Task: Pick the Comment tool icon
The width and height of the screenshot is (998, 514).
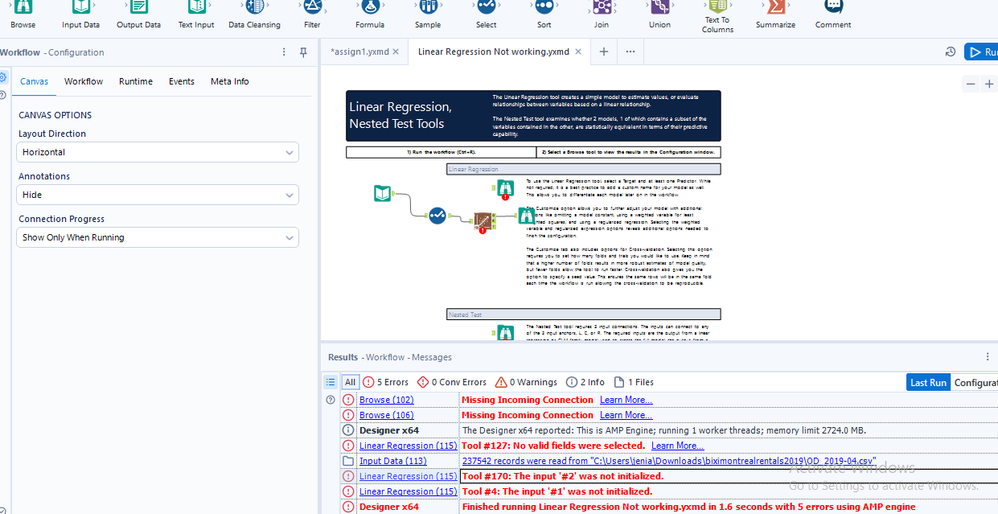Action: coord(833,8)
